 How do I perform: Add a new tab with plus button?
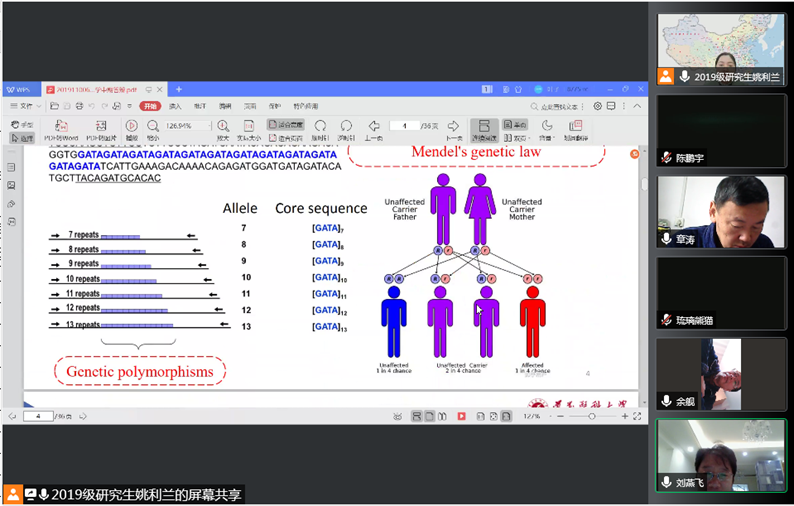click(179, 89)
